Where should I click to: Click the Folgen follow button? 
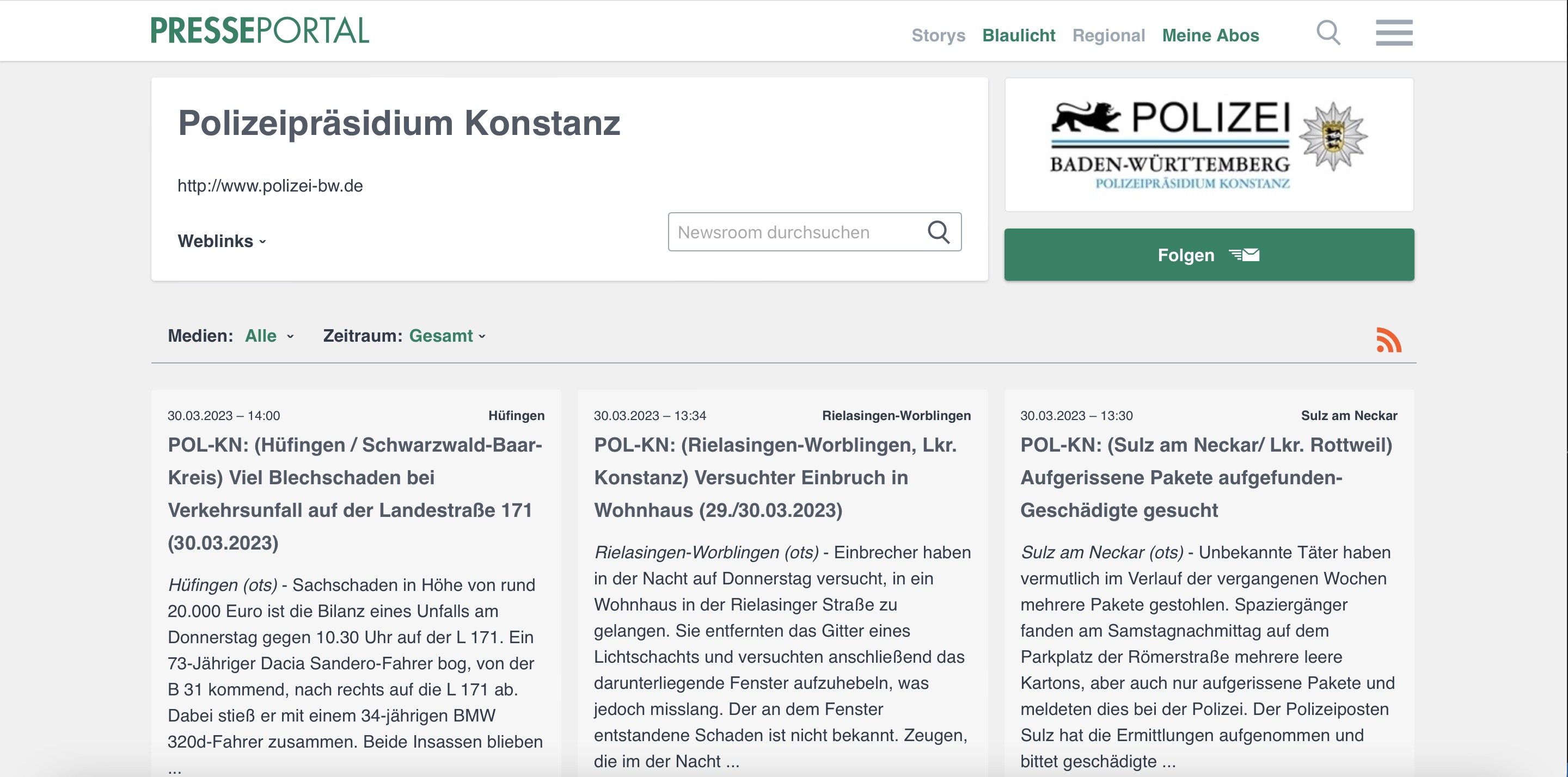click(1208, 255)
